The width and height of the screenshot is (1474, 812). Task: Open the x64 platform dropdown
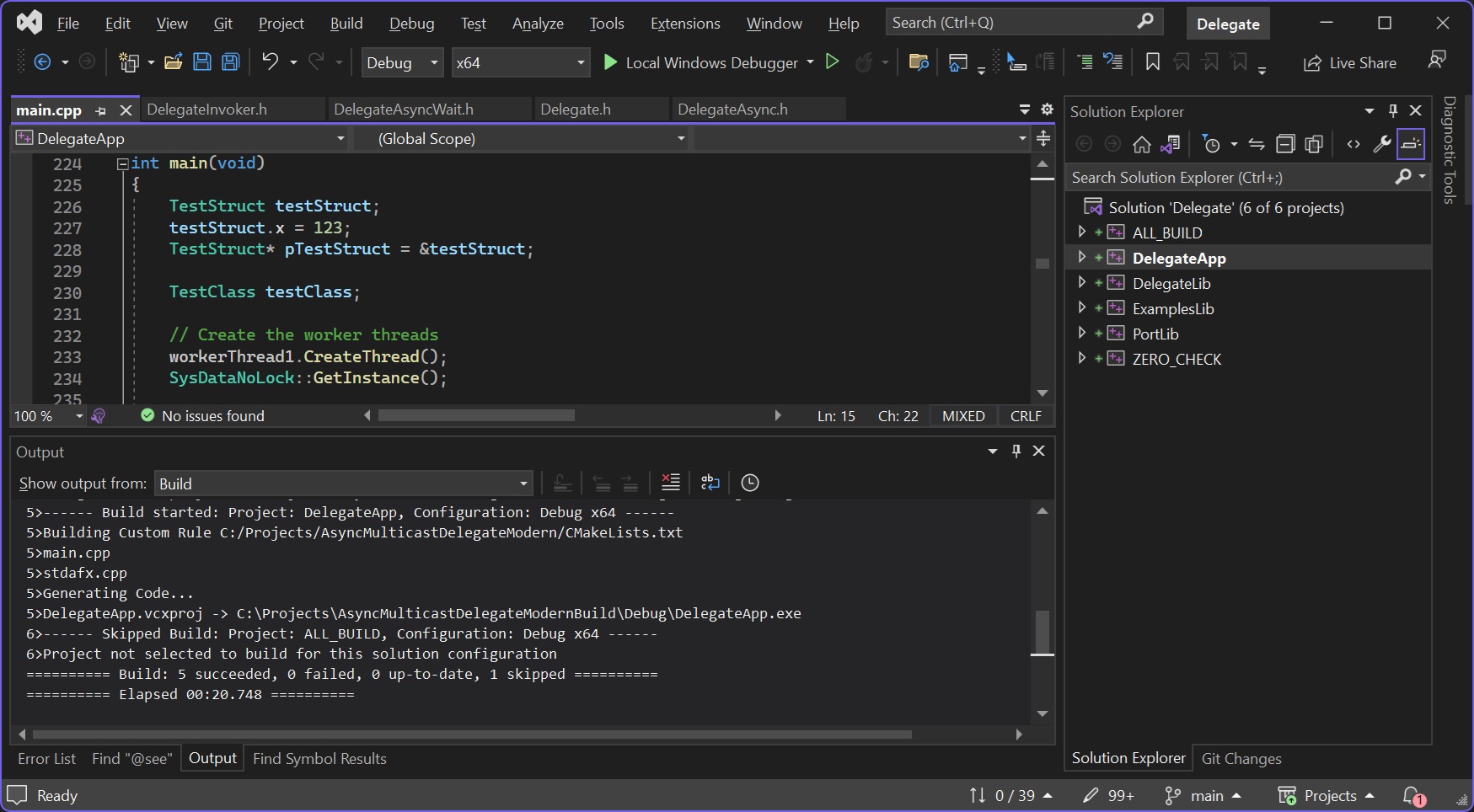[520, 62]
